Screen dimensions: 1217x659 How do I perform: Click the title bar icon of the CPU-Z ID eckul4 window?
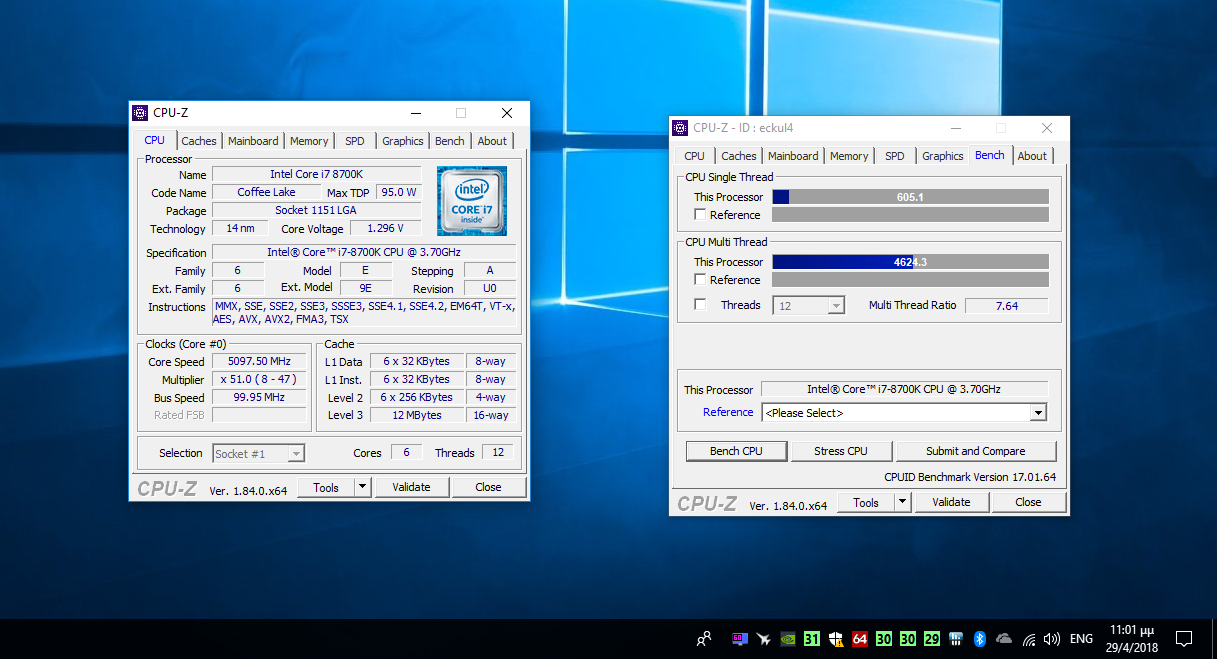pyautogui.click(x=681, y=128)
